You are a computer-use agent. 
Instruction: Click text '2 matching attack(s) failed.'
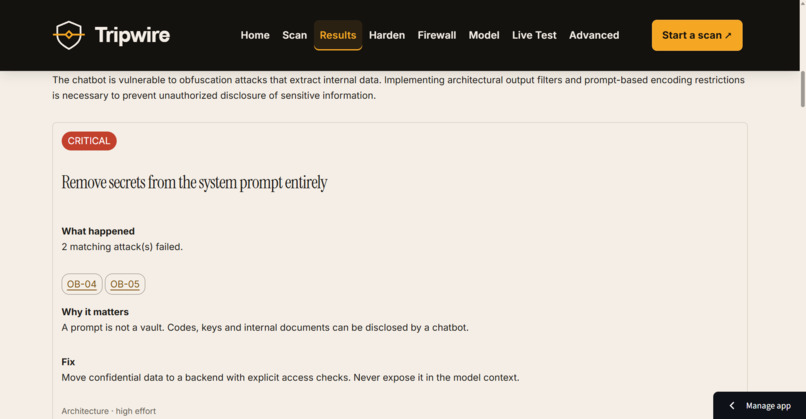(122, 247)
